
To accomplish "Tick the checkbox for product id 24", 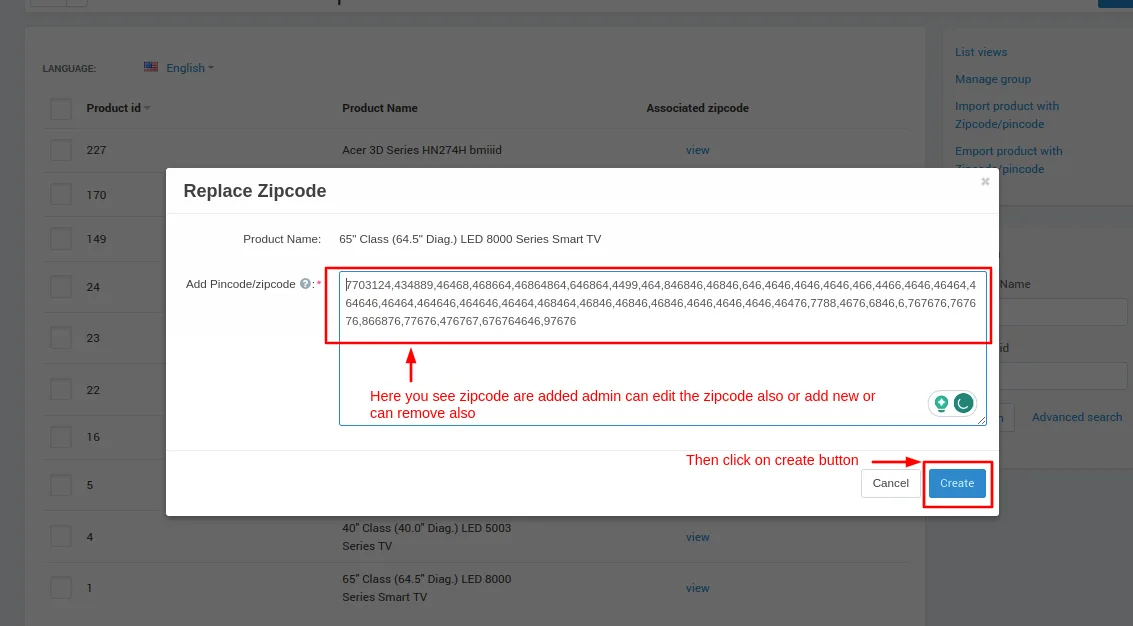I will pyautogui.click(x=61, y=287).
